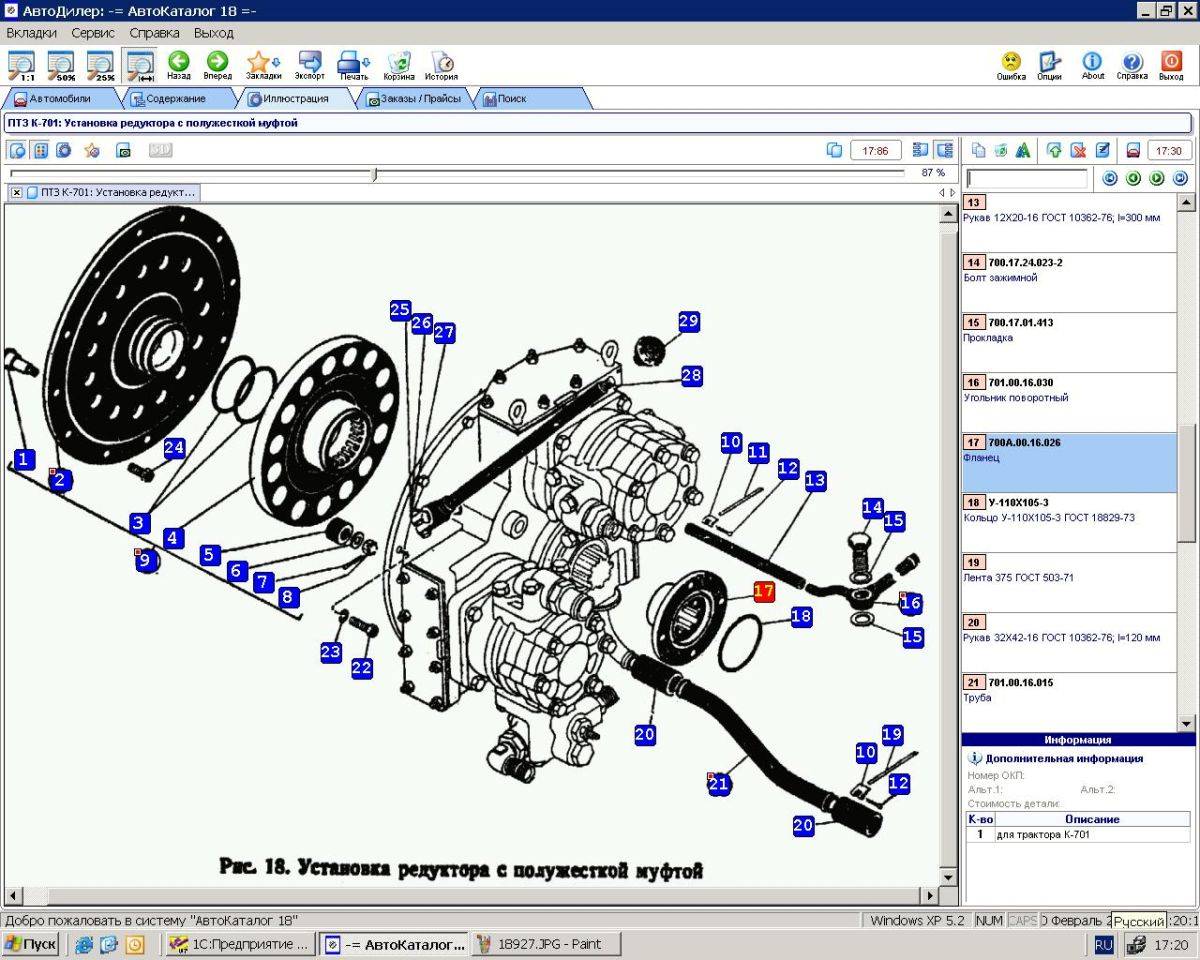The height and width of the screenshot is (960, 1200).
Task: Toggle the parts list right layout button
Action: tap(944, 150)
